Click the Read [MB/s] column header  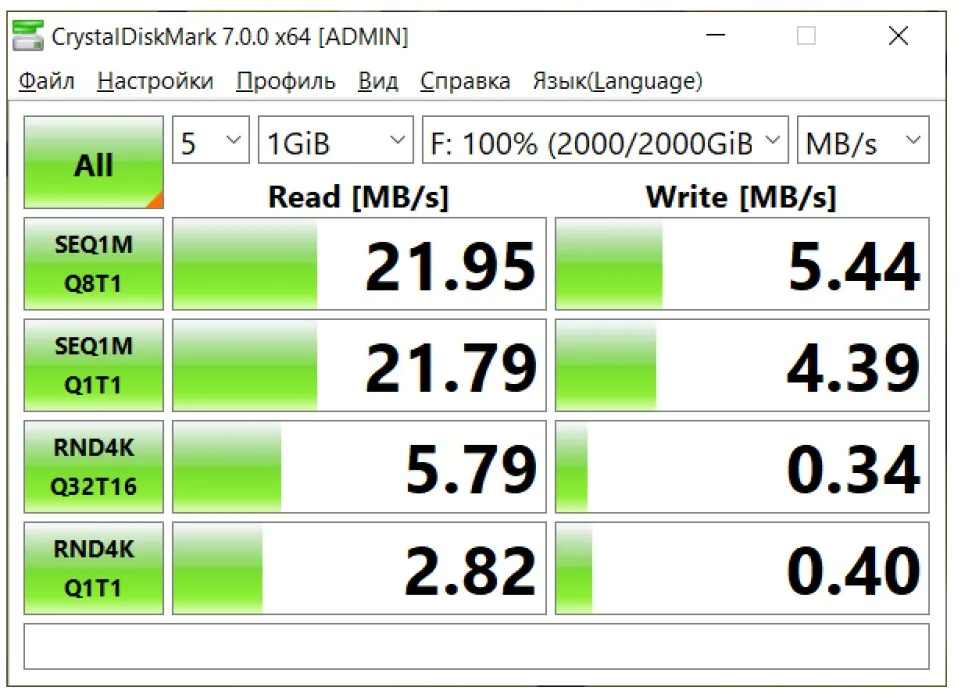359,197
